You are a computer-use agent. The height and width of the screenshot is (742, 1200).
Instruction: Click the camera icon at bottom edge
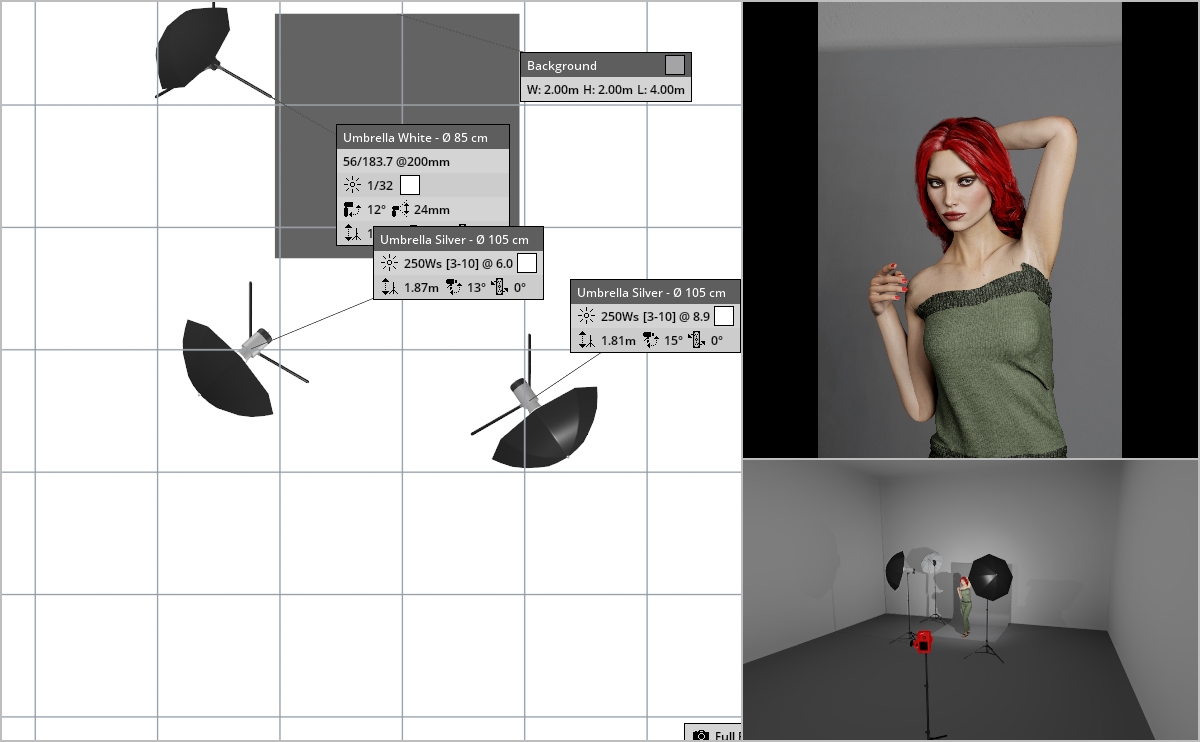701,735
